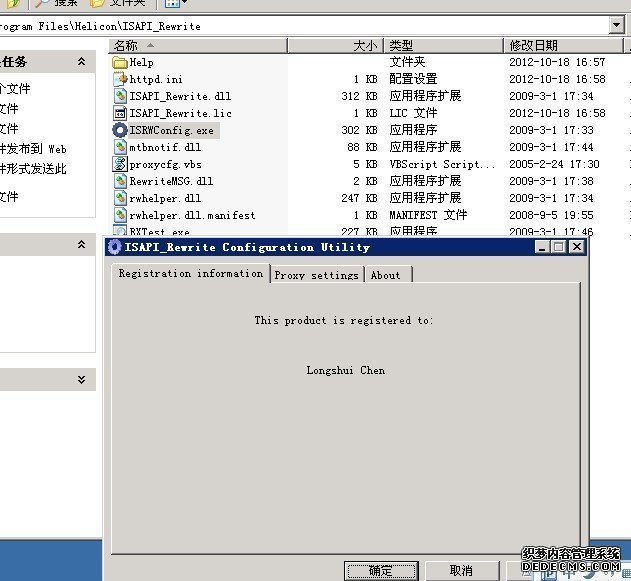631x581 pixels.
Task: Expand the bottom left pane section chevron
Action: (x=81, y=380)
